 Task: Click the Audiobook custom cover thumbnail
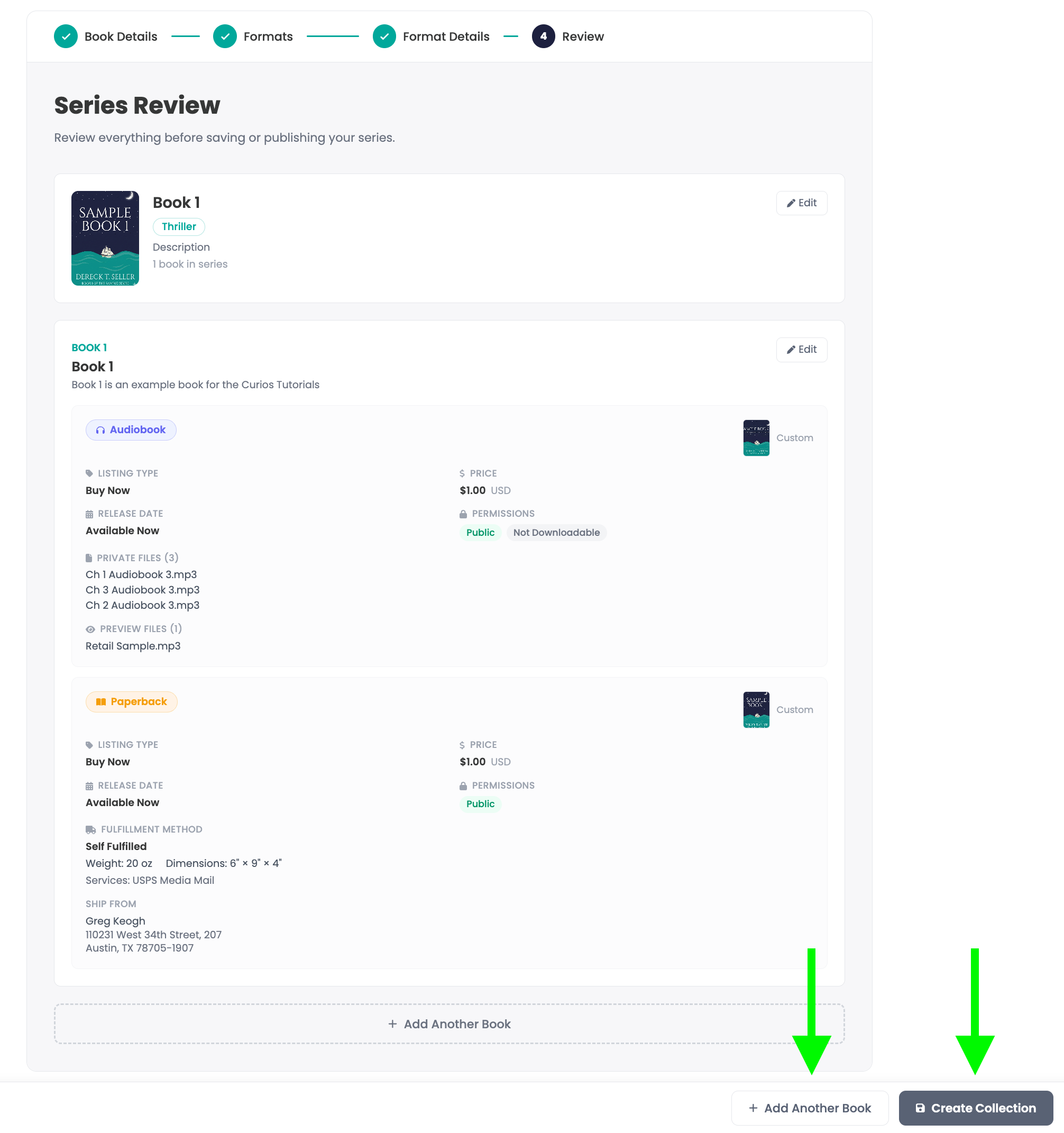(x=756, y=437)
